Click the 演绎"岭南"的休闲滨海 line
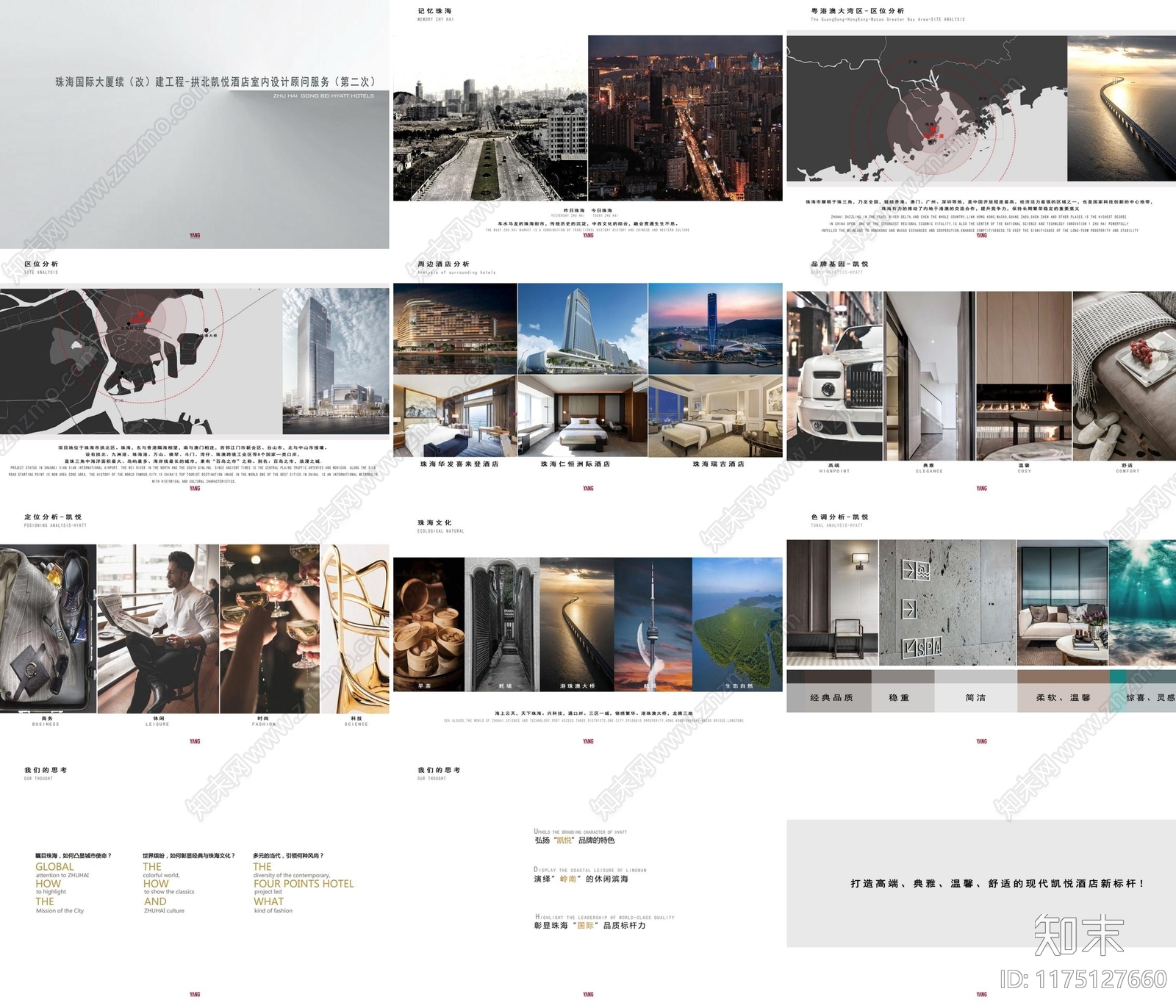This screenshot has width=1176, height=1008. point(581,879)
